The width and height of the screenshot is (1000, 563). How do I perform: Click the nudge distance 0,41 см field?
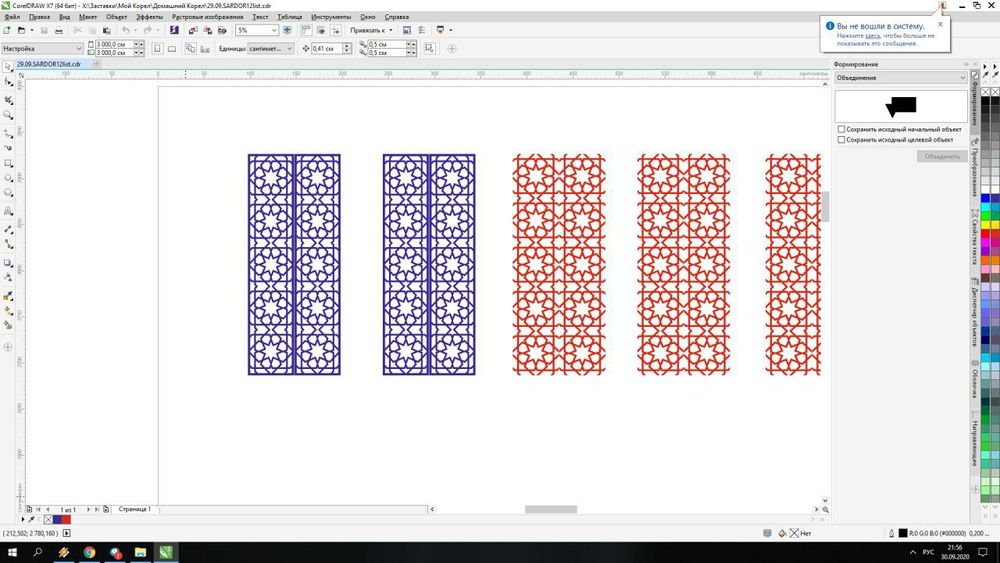coord(327,48)
